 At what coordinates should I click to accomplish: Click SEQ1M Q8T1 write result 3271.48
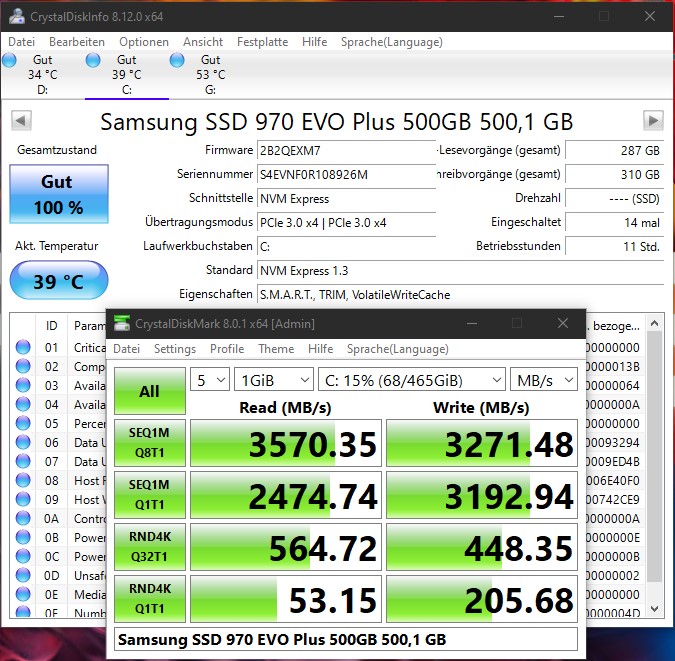[482, 443]
